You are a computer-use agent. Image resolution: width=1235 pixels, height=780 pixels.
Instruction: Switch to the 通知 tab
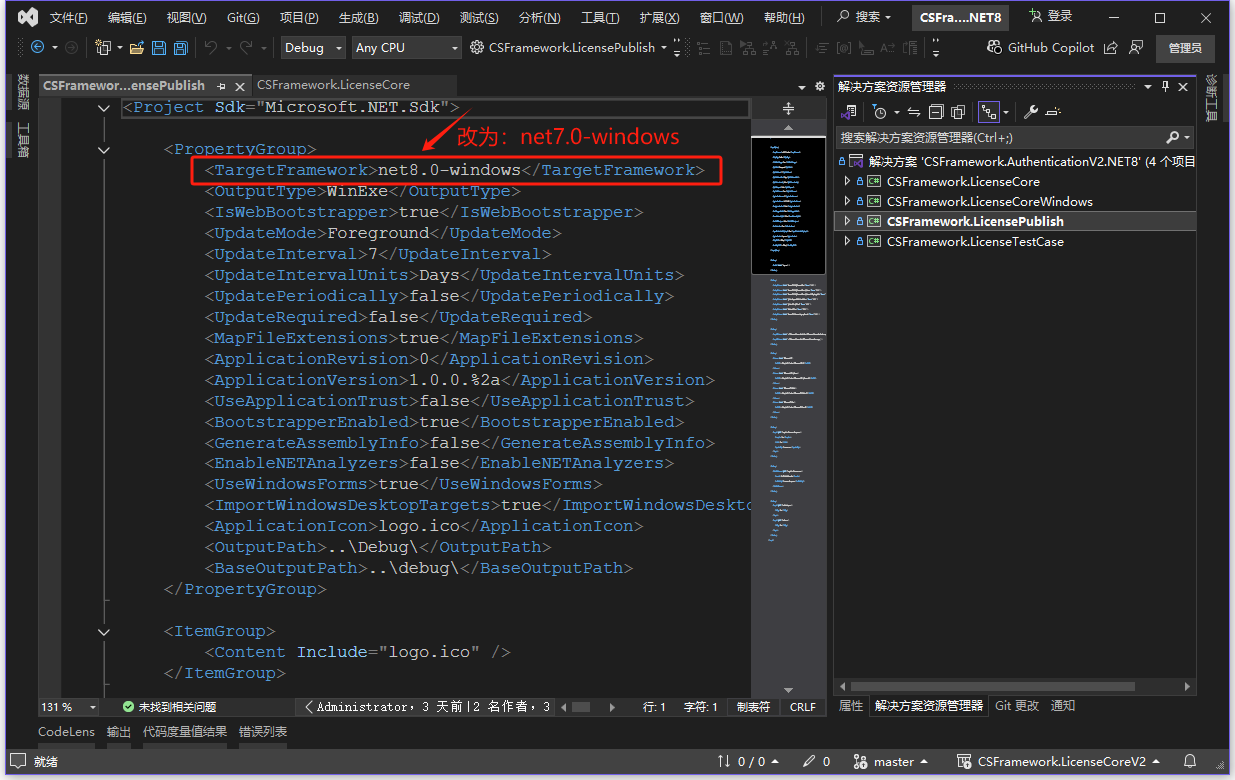point(1063,705)
